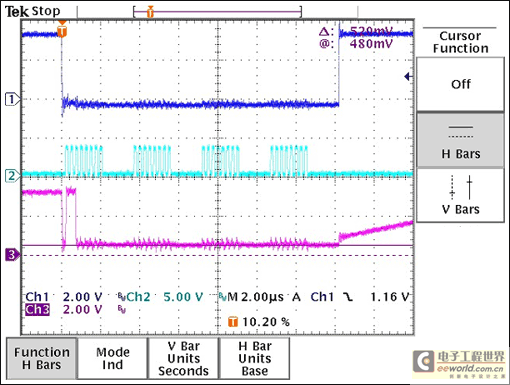Click the 1.16 V trigger level readout
This screenshot has width=510, height=385.
390,297
